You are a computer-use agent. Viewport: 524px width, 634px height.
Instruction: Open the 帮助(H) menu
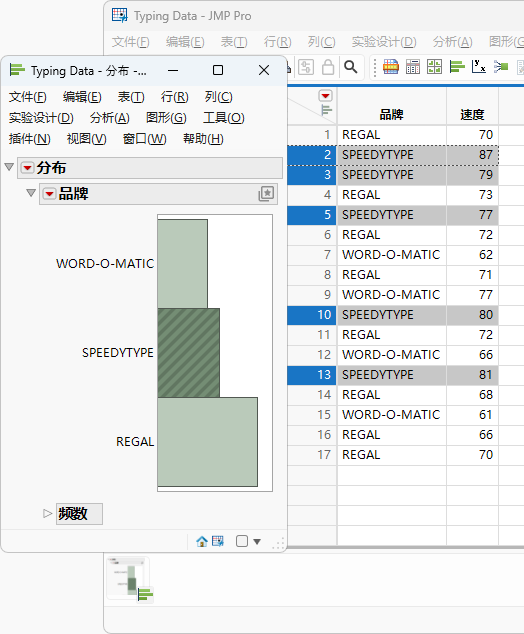(203, 139)
